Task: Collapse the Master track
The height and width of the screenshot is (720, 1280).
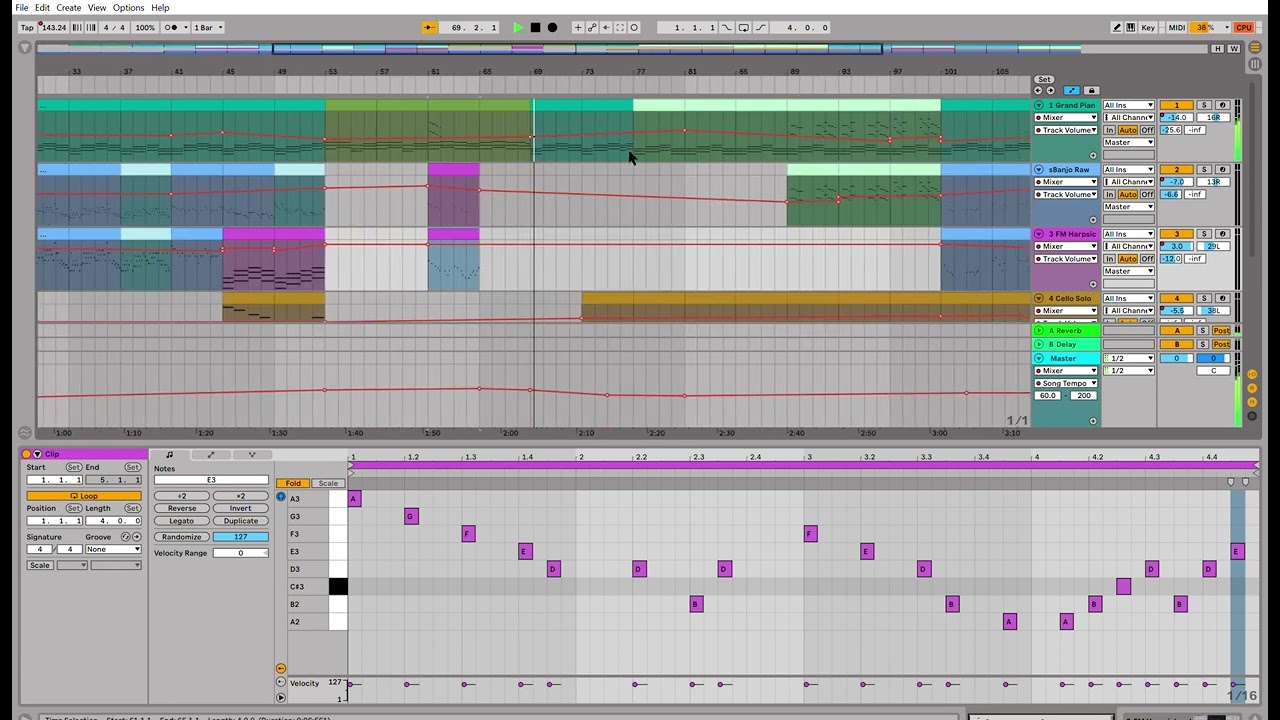Action: coord(1039,358)
